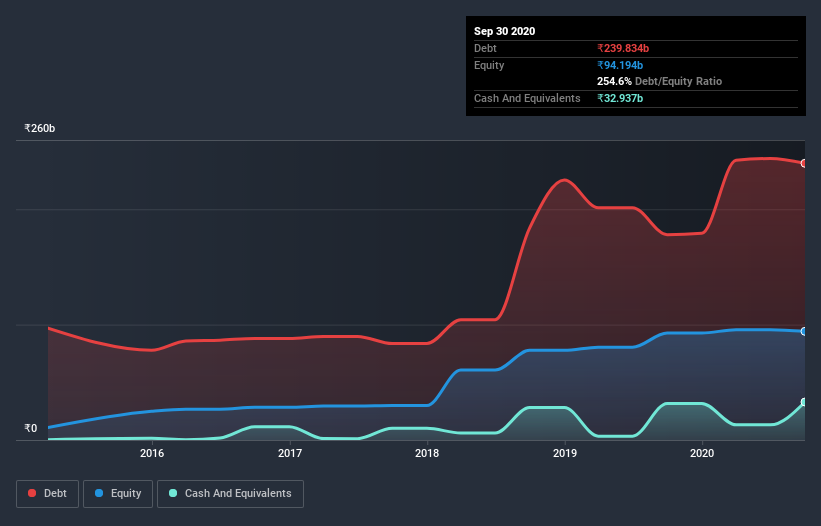Click the ₹260b y-axis label
The image size is (821, 526).
click(39, 128)
